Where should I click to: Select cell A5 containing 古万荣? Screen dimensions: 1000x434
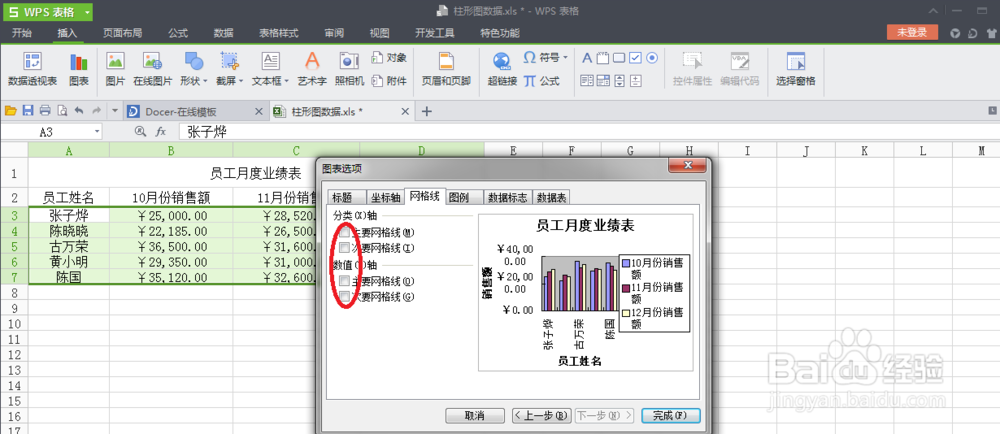(x=68, y=246)
